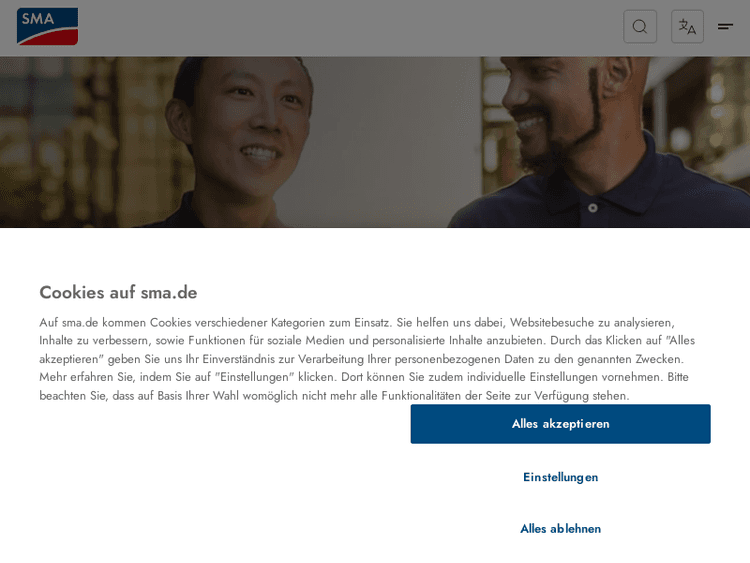Open the hamburger navigation menu
This screenshot has width=750, height=563.
(726, 27)
